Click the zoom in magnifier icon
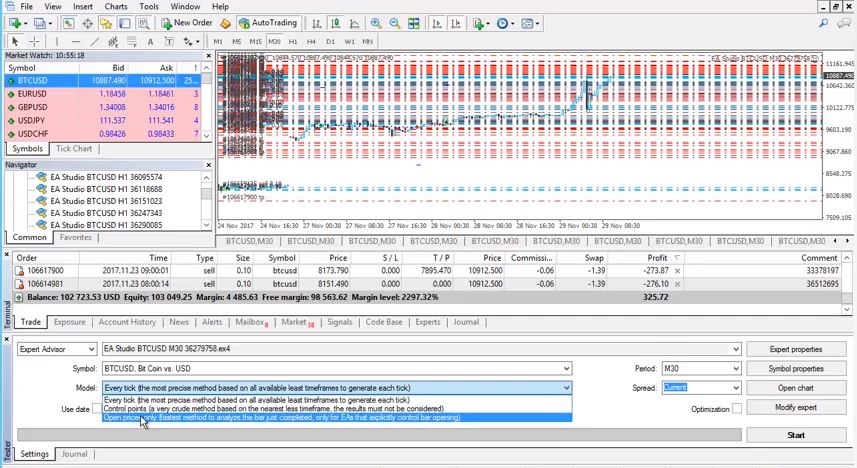This screenshot has width=857, height=468. tap(376, 23)
